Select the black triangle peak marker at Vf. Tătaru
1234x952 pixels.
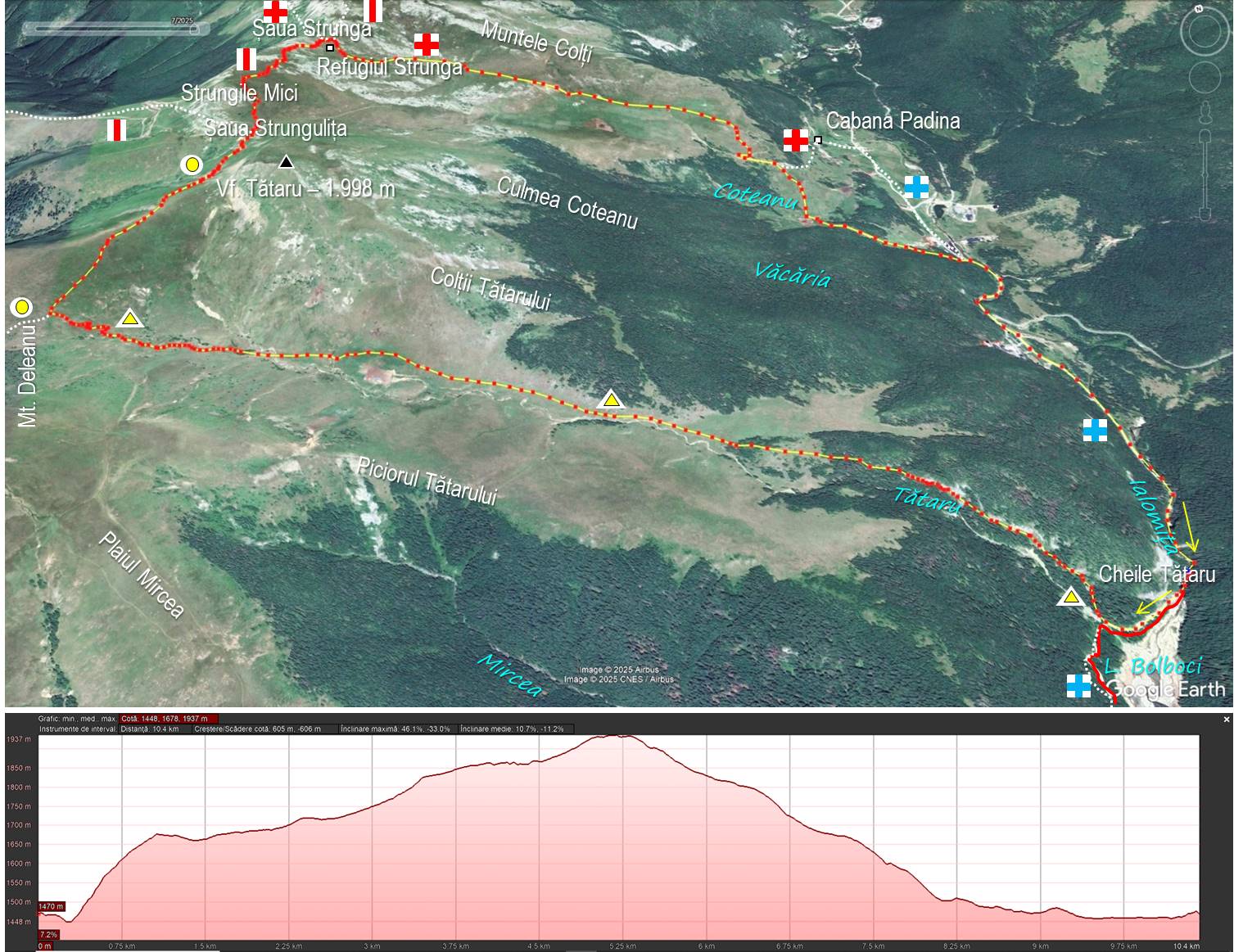[x=286, y=162]
